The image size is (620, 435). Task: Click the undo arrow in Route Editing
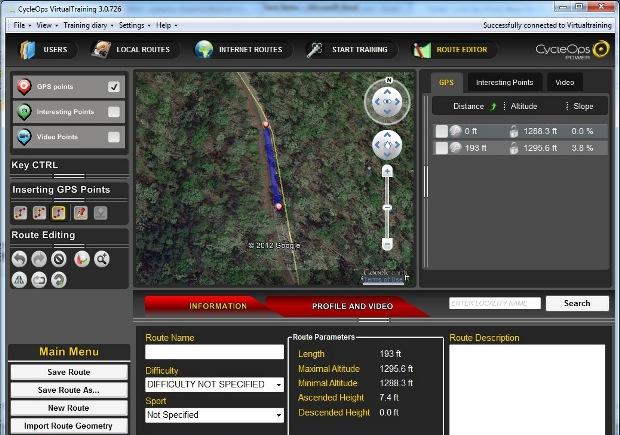coord(20,259)
